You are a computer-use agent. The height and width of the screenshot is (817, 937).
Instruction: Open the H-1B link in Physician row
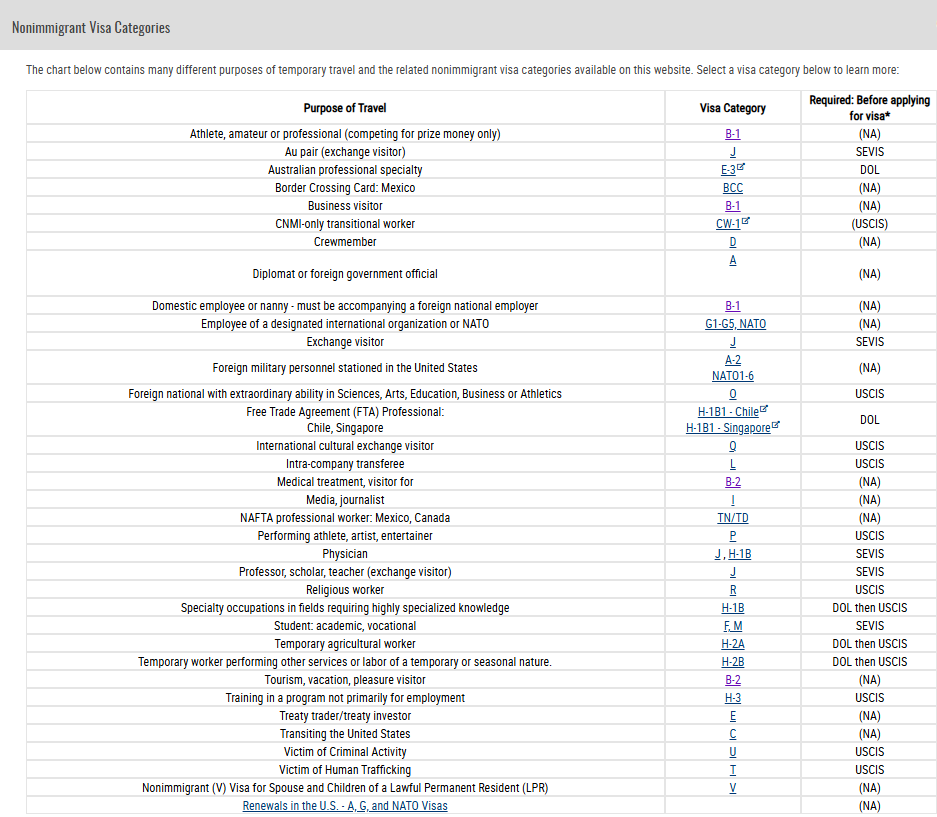739,554
